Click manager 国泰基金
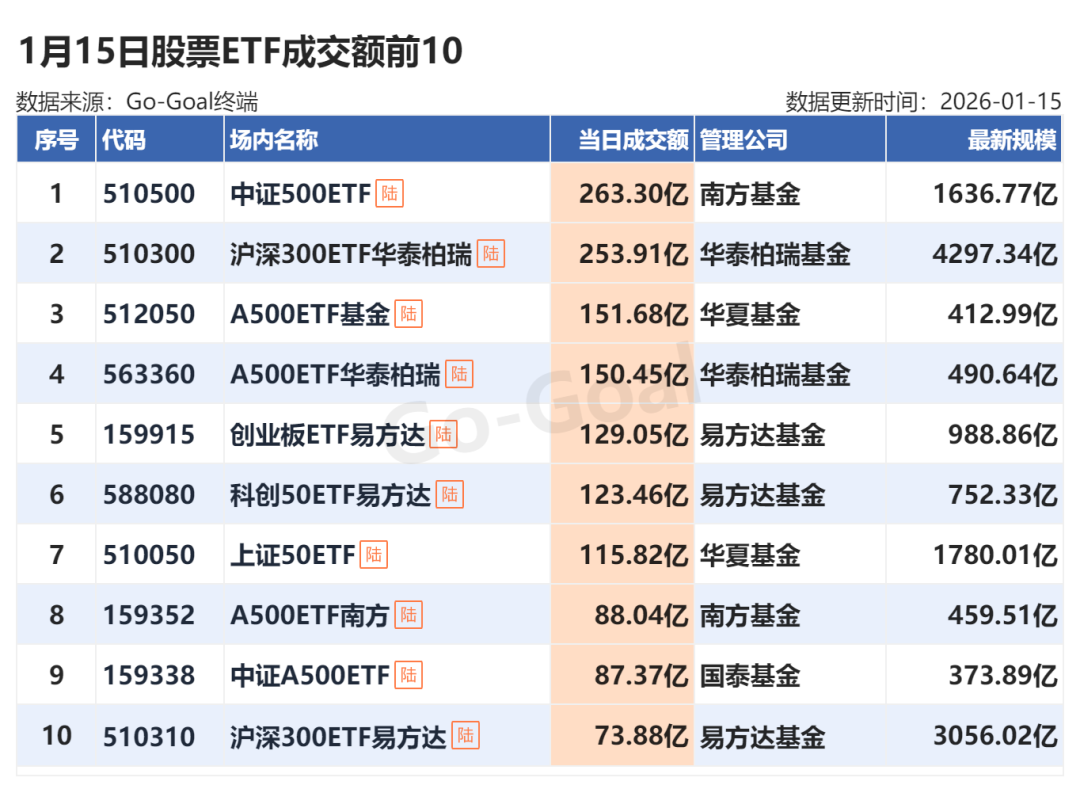This screenshot has height=808, width=1080. [750, 676]
